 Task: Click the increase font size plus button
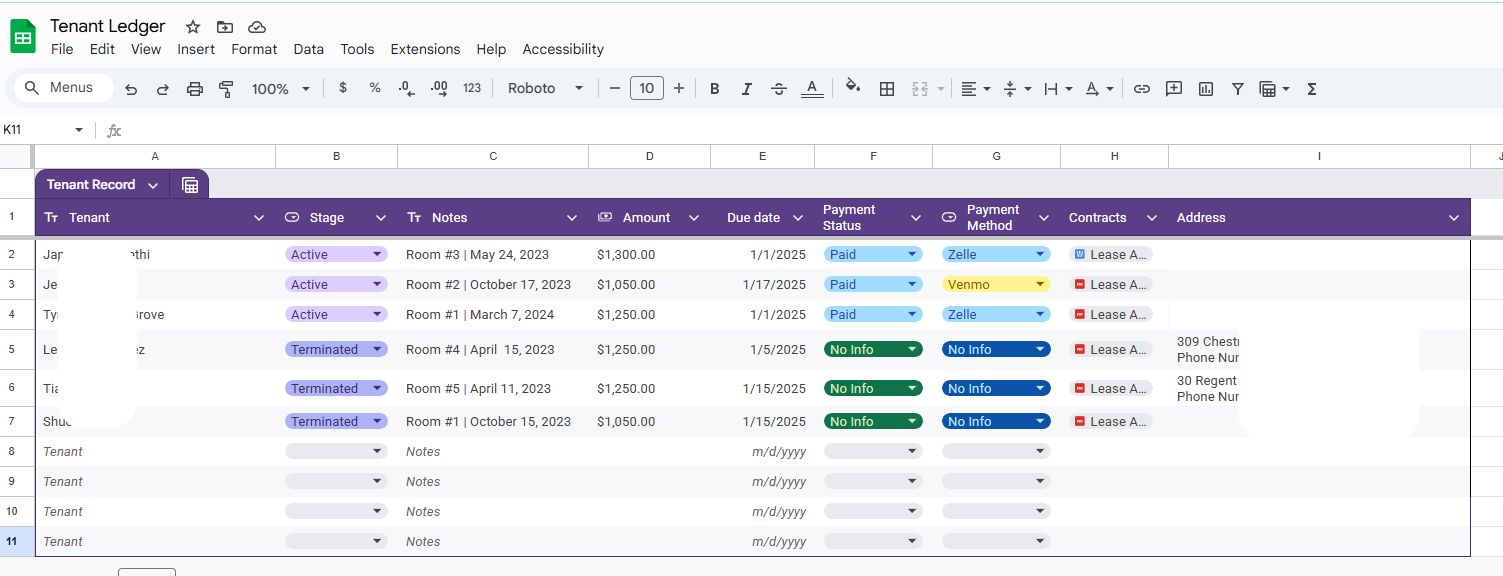pos(679,88)
